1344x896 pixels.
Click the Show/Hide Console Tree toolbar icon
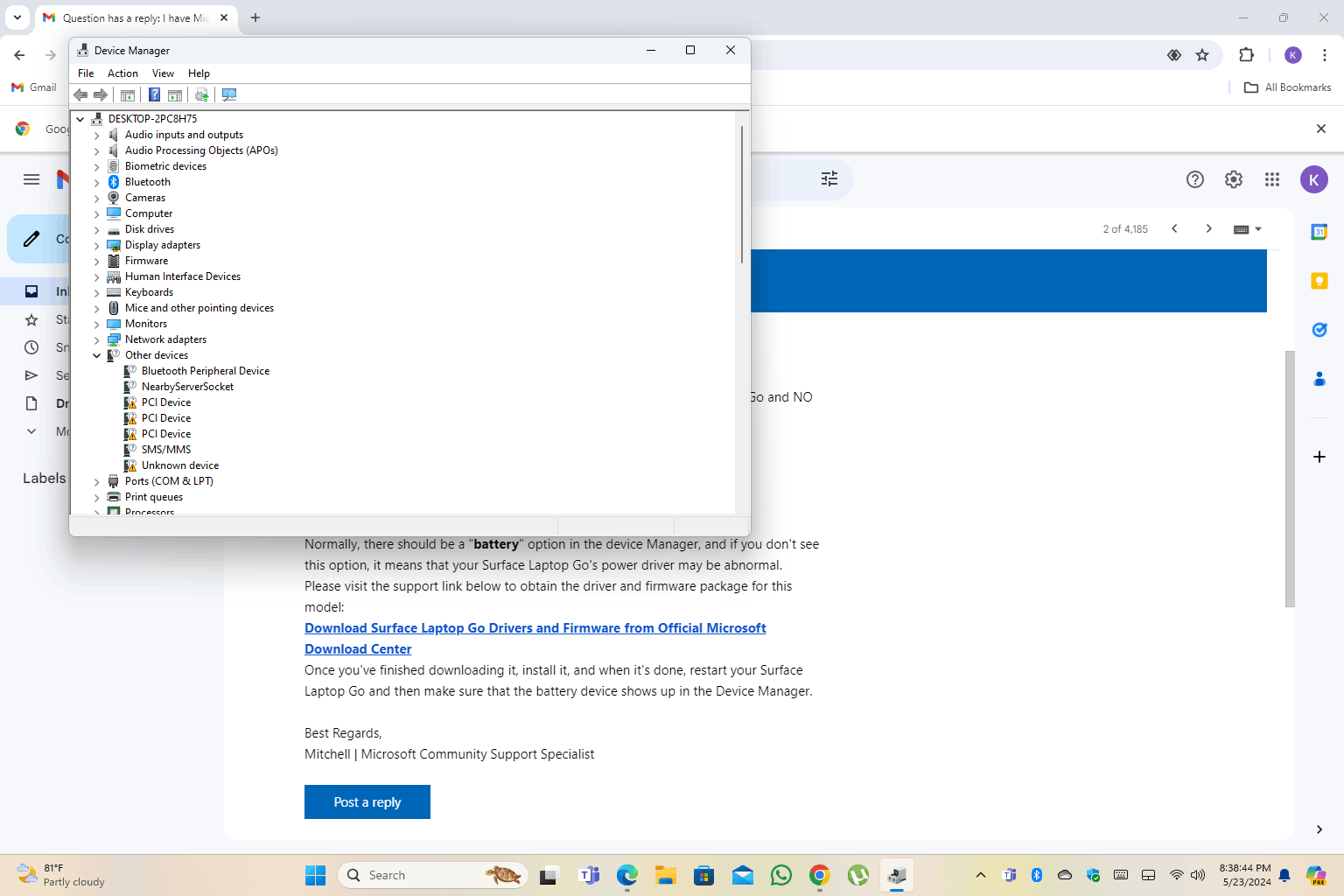point(128,94)
